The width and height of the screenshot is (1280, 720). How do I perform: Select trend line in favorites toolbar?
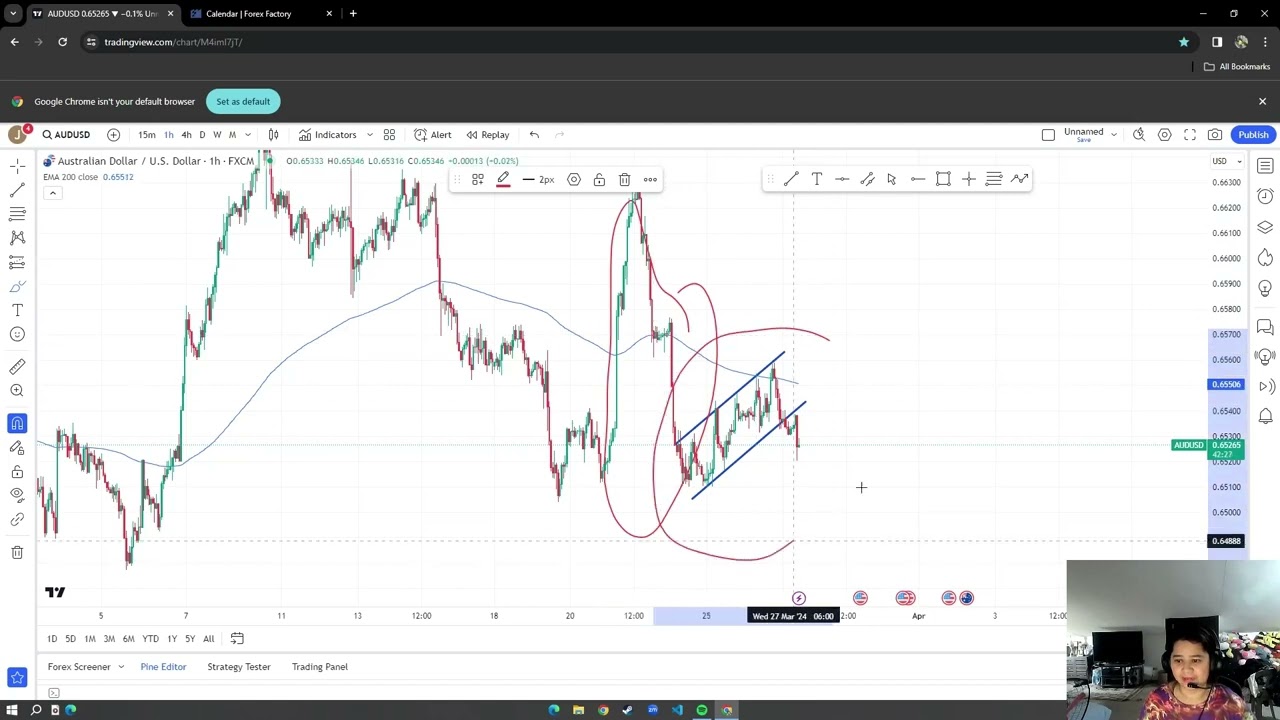pos(791,179)
